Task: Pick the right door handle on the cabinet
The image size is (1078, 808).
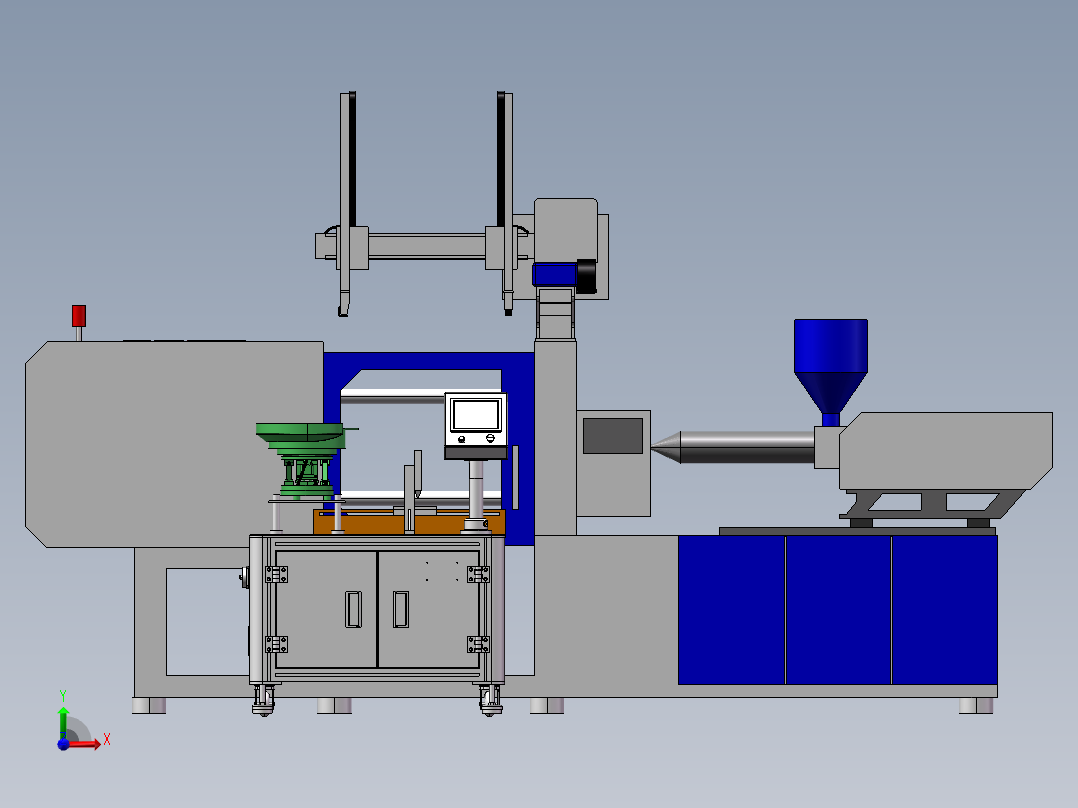Action: [x=401, y=609]
